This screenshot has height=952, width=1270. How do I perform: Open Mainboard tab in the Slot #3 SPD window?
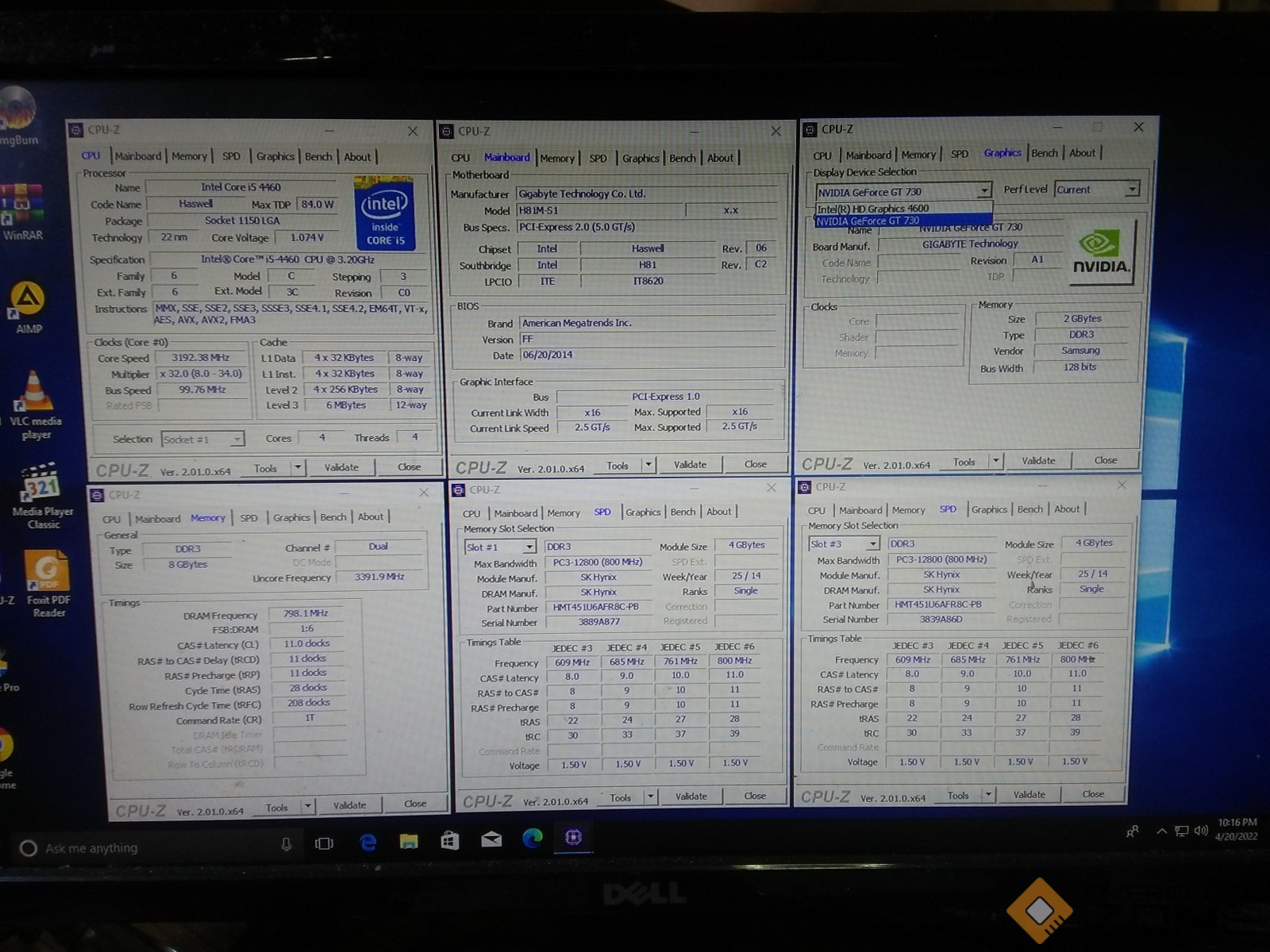coord(860,510)
